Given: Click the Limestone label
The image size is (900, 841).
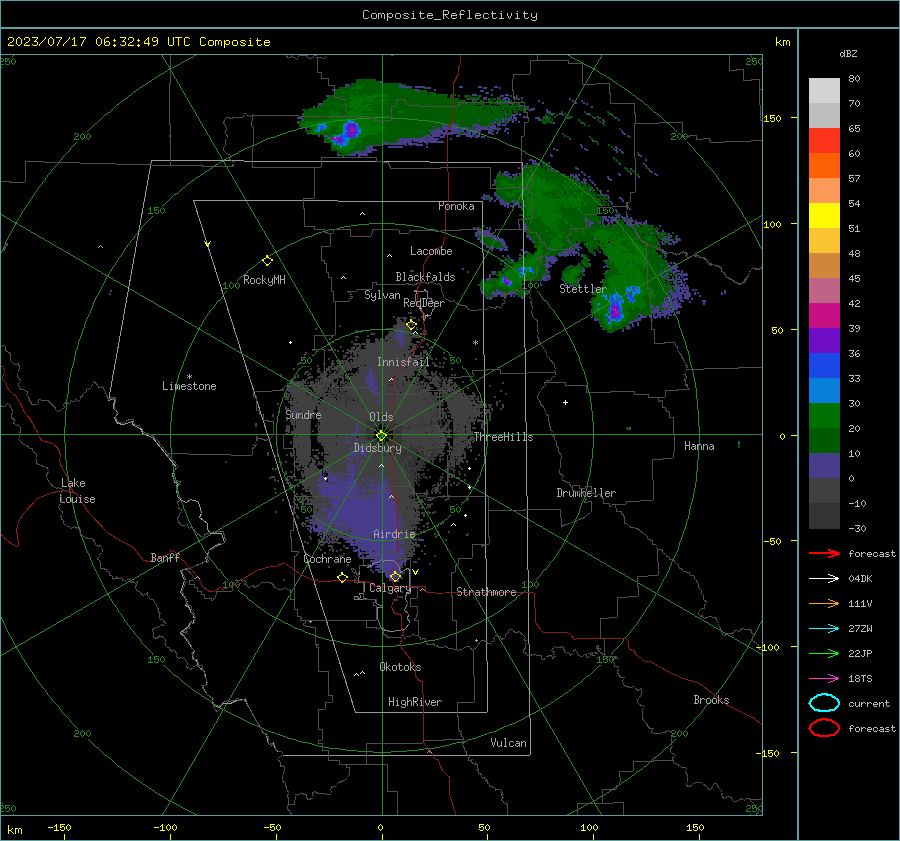Looking at the screenshot, I should pos(189,386).
